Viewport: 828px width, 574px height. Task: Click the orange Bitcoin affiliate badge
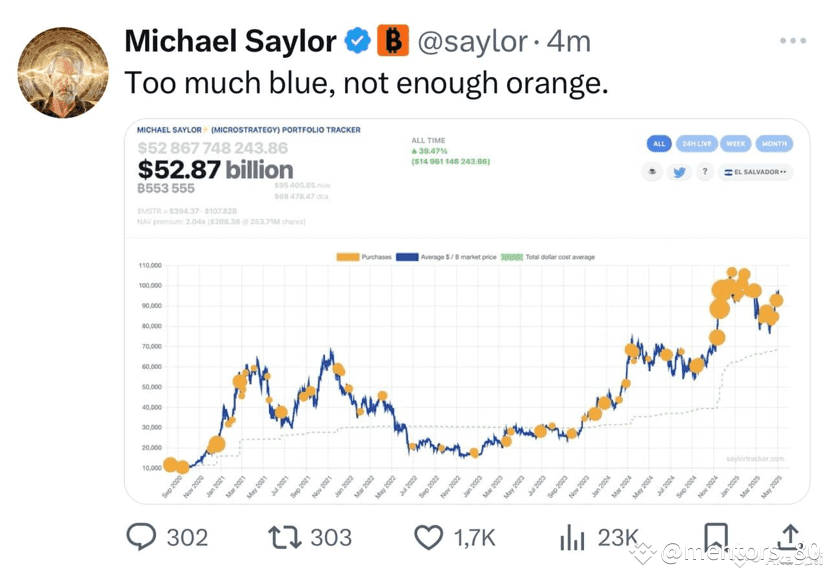point(392,41)
